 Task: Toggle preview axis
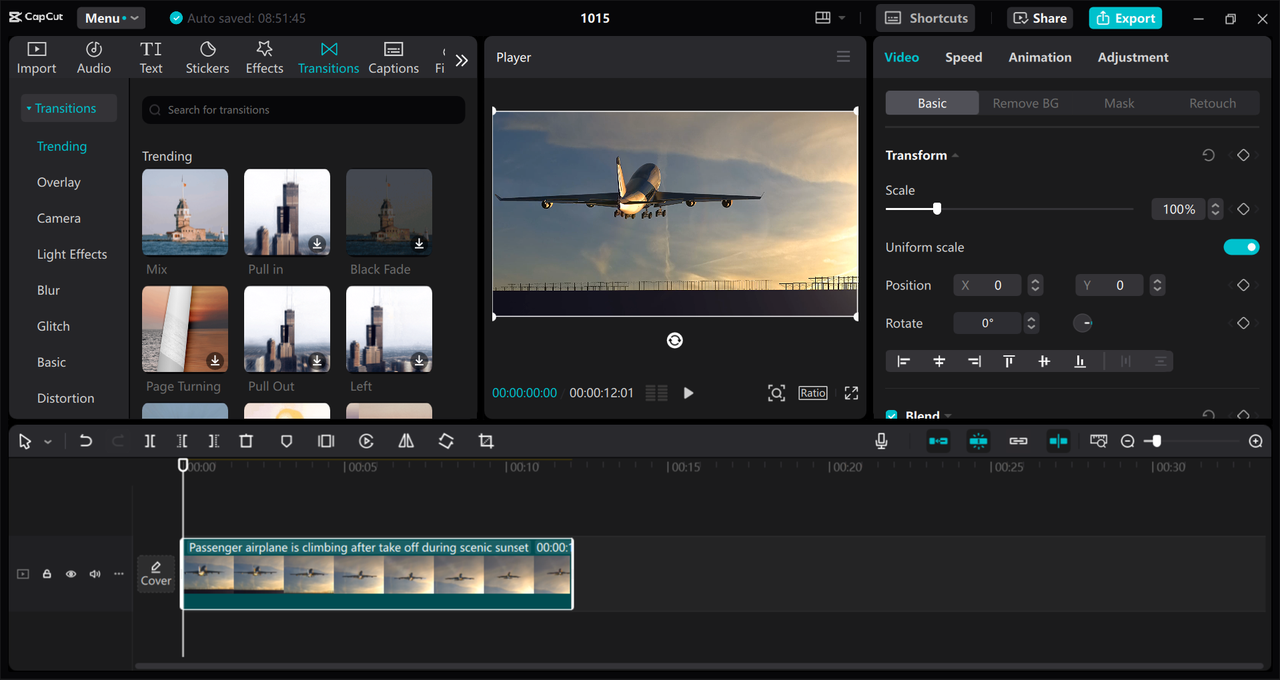click(1058, 441)
